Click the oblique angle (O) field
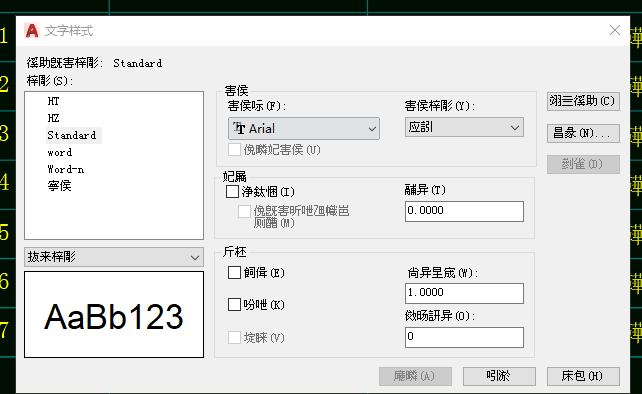 click(464, 337)
